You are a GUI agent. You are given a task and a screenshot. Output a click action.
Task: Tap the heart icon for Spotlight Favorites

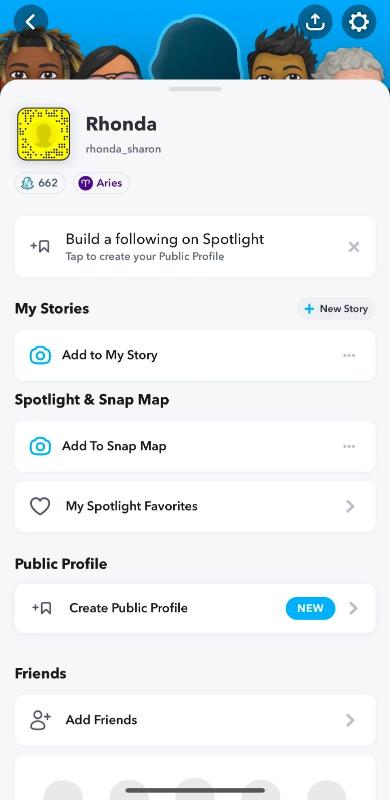coord(40,506)
